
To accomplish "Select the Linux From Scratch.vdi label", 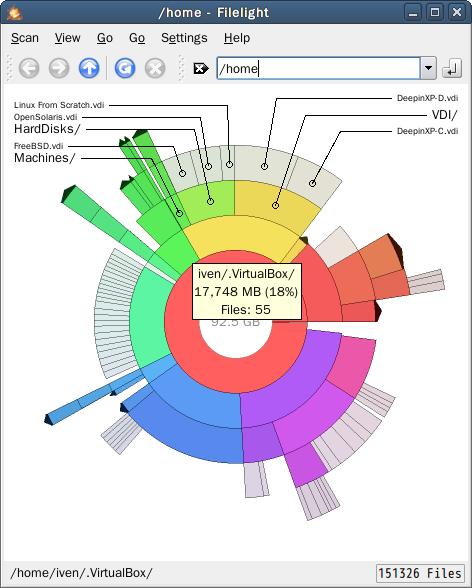I will (x=59, y=105).
